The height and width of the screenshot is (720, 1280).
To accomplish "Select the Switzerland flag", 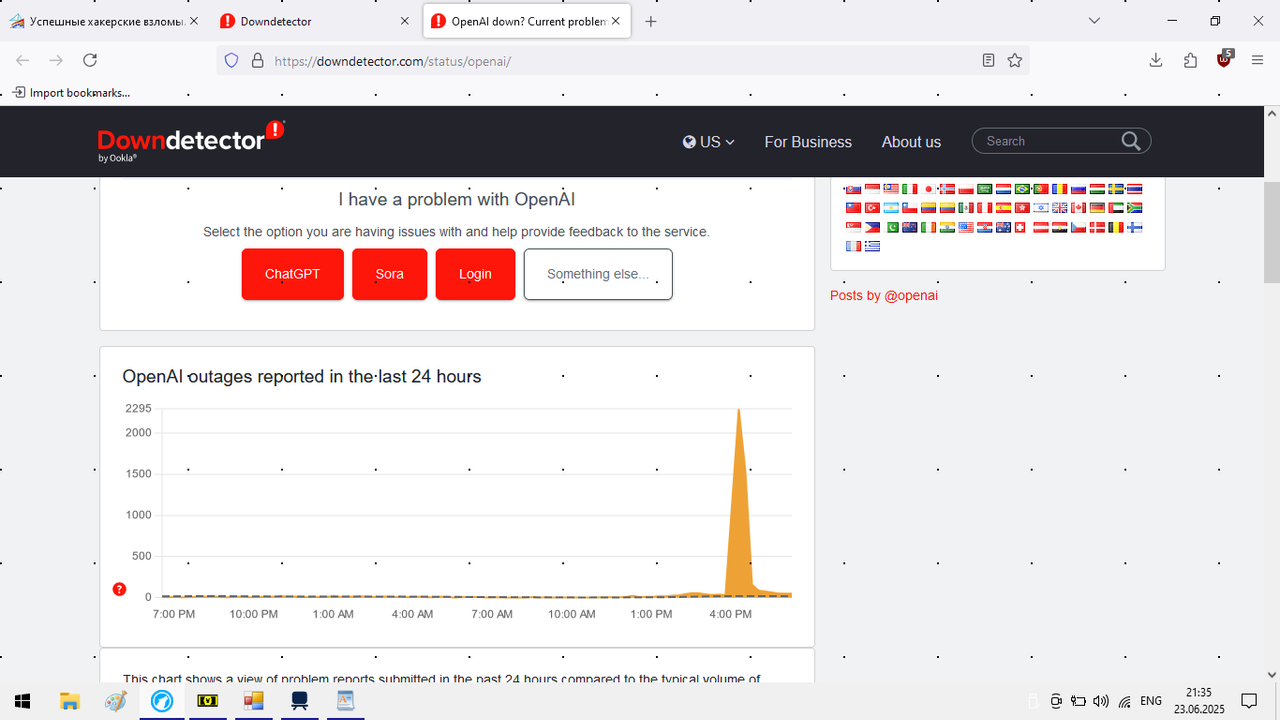I will pos(1020,227).
